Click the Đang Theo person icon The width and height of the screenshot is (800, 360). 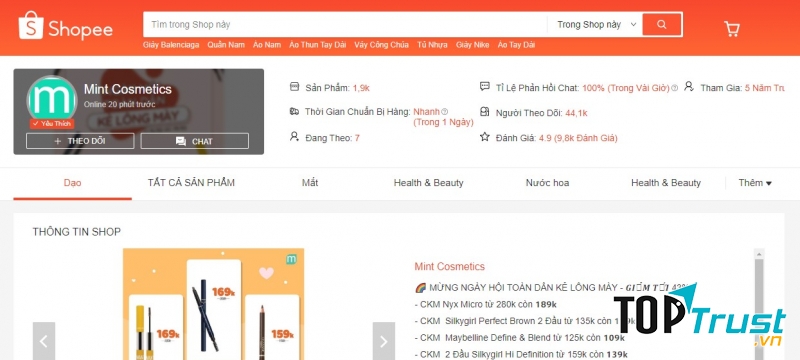coord(294,136)
